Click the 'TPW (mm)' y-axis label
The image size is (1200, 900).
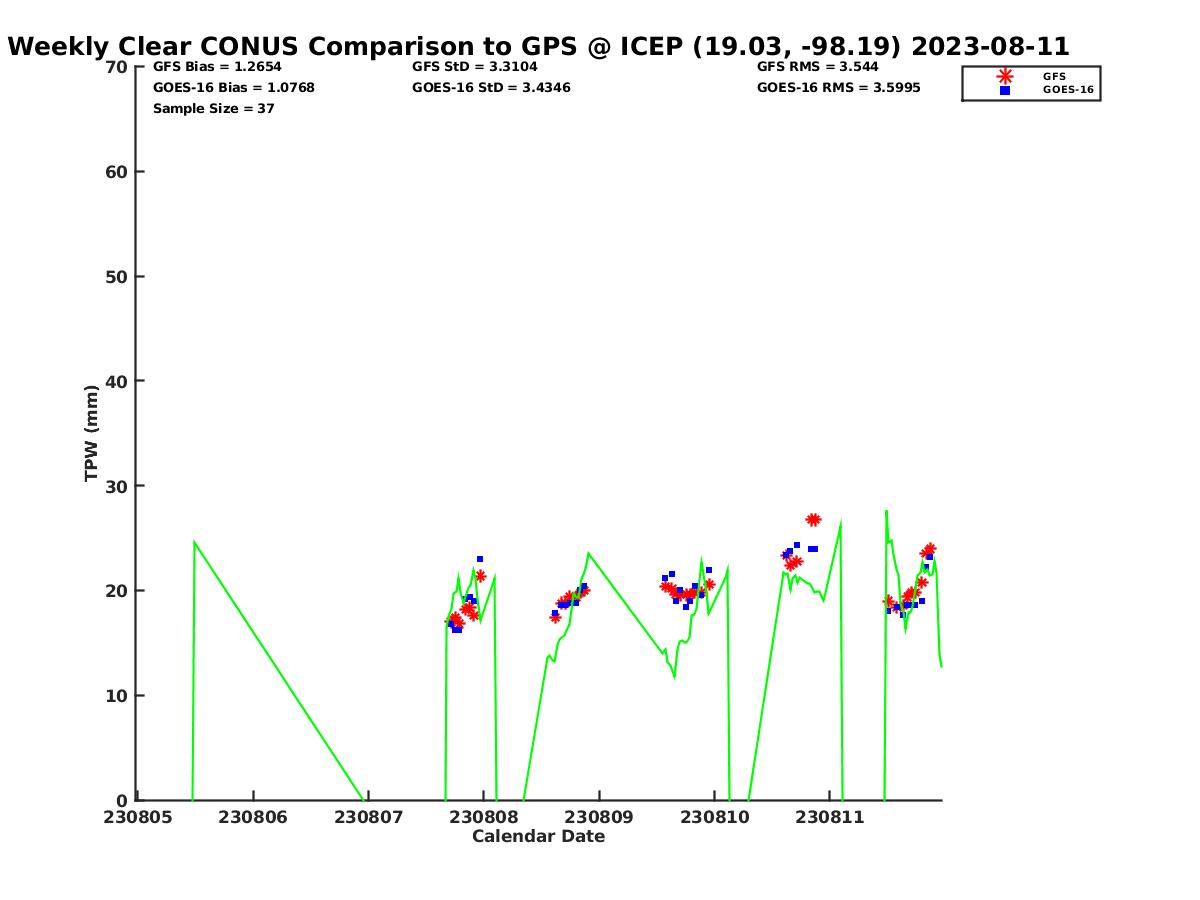pos(92,433)
